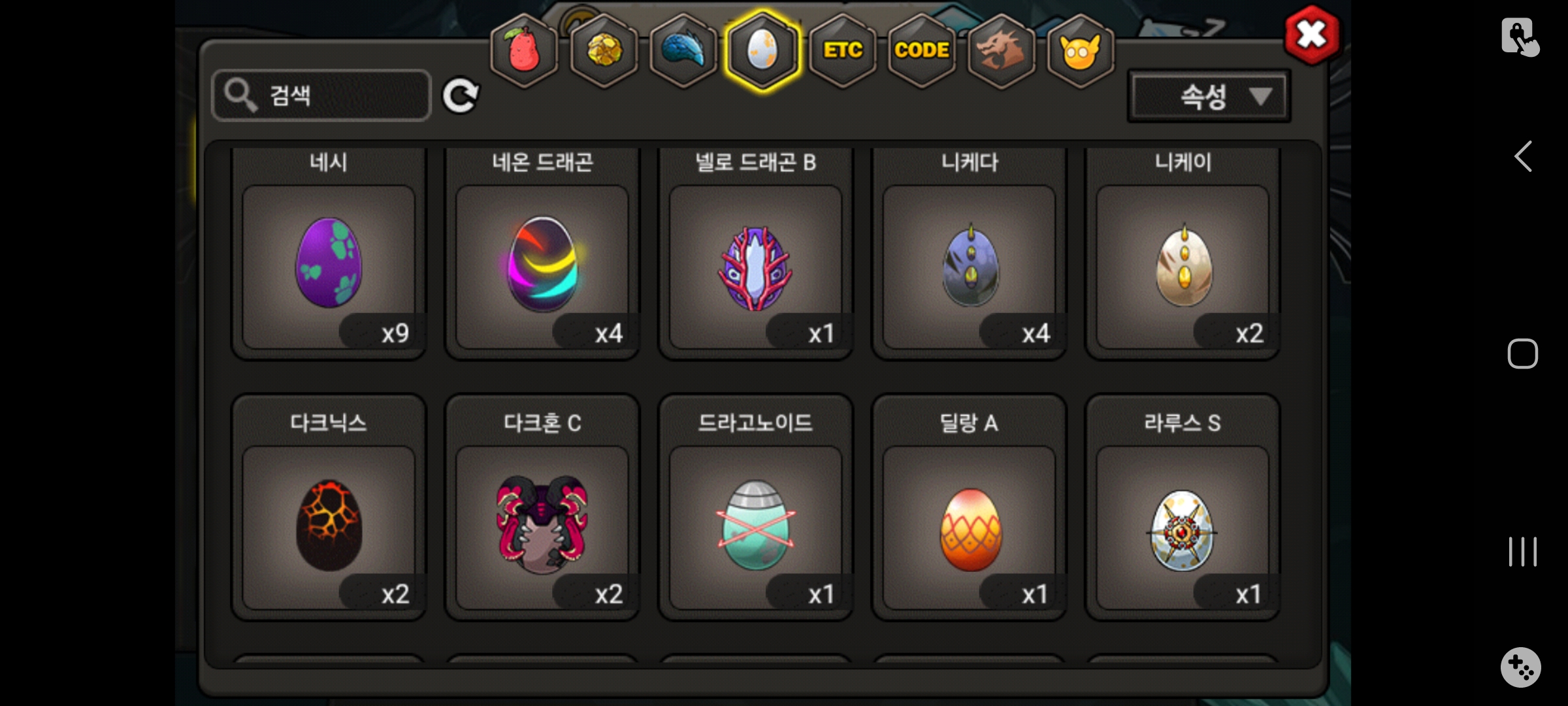Select the gold nugget category tab

click(x=604, y=51)
